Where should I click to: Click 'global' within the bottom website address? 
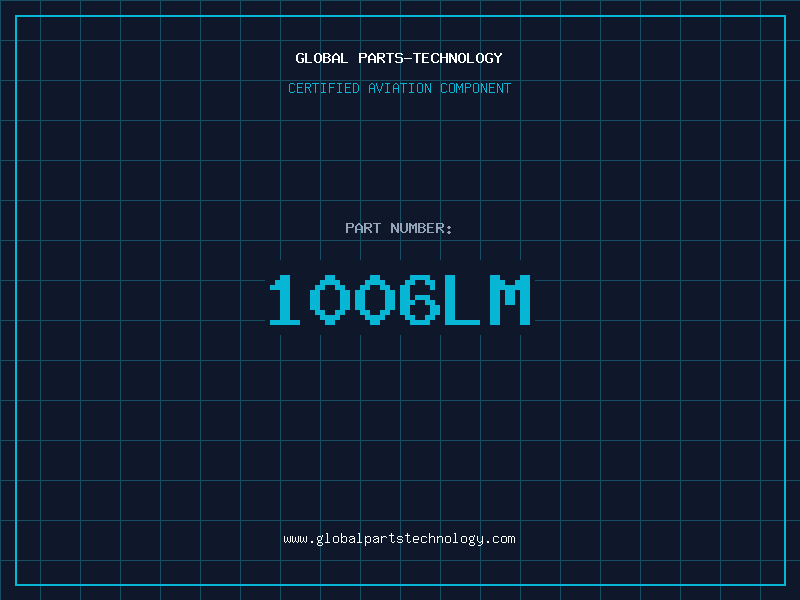(340, 539)
